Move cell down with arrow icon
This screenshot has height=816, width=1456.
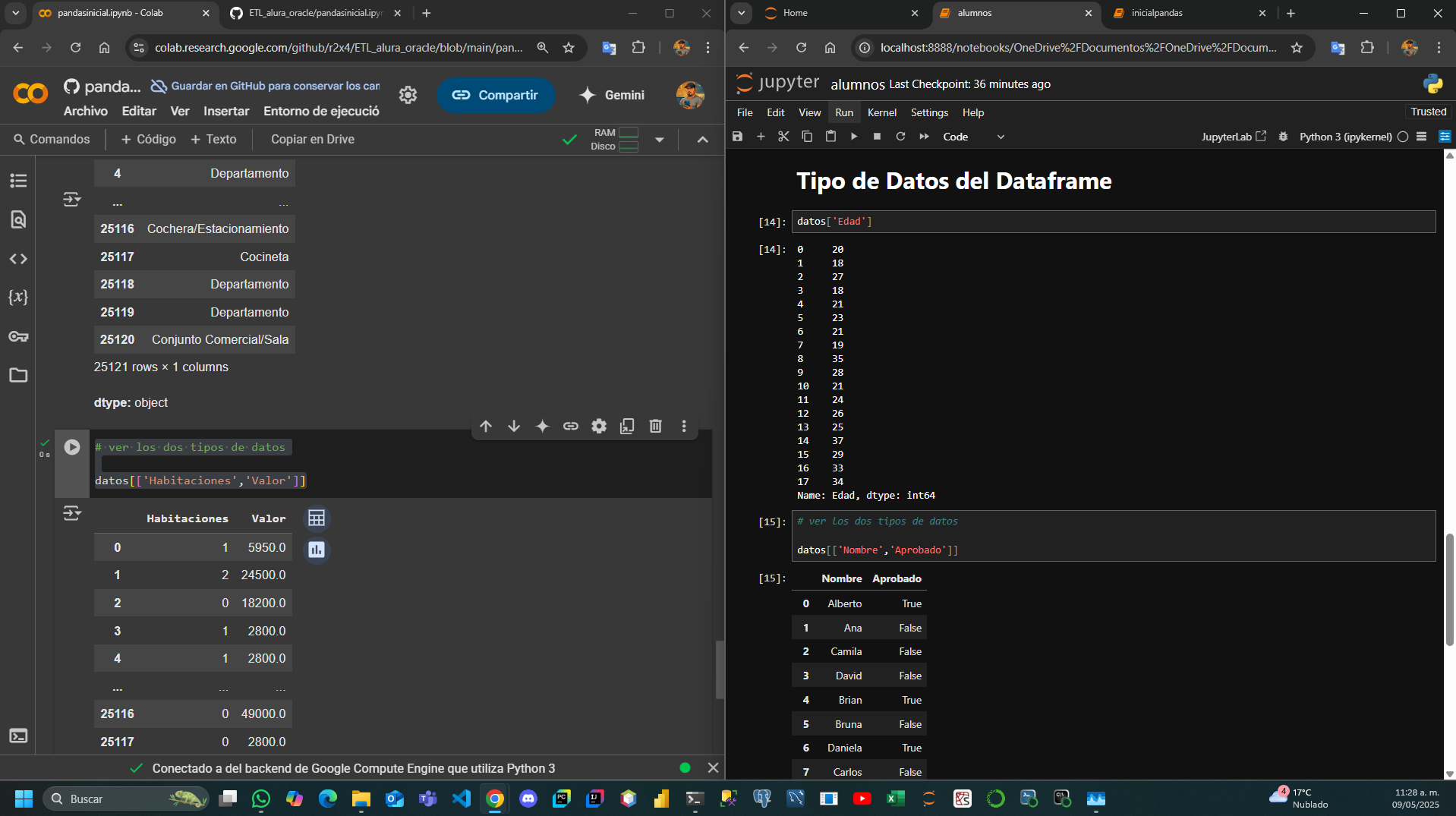click(x=514, y=427)
